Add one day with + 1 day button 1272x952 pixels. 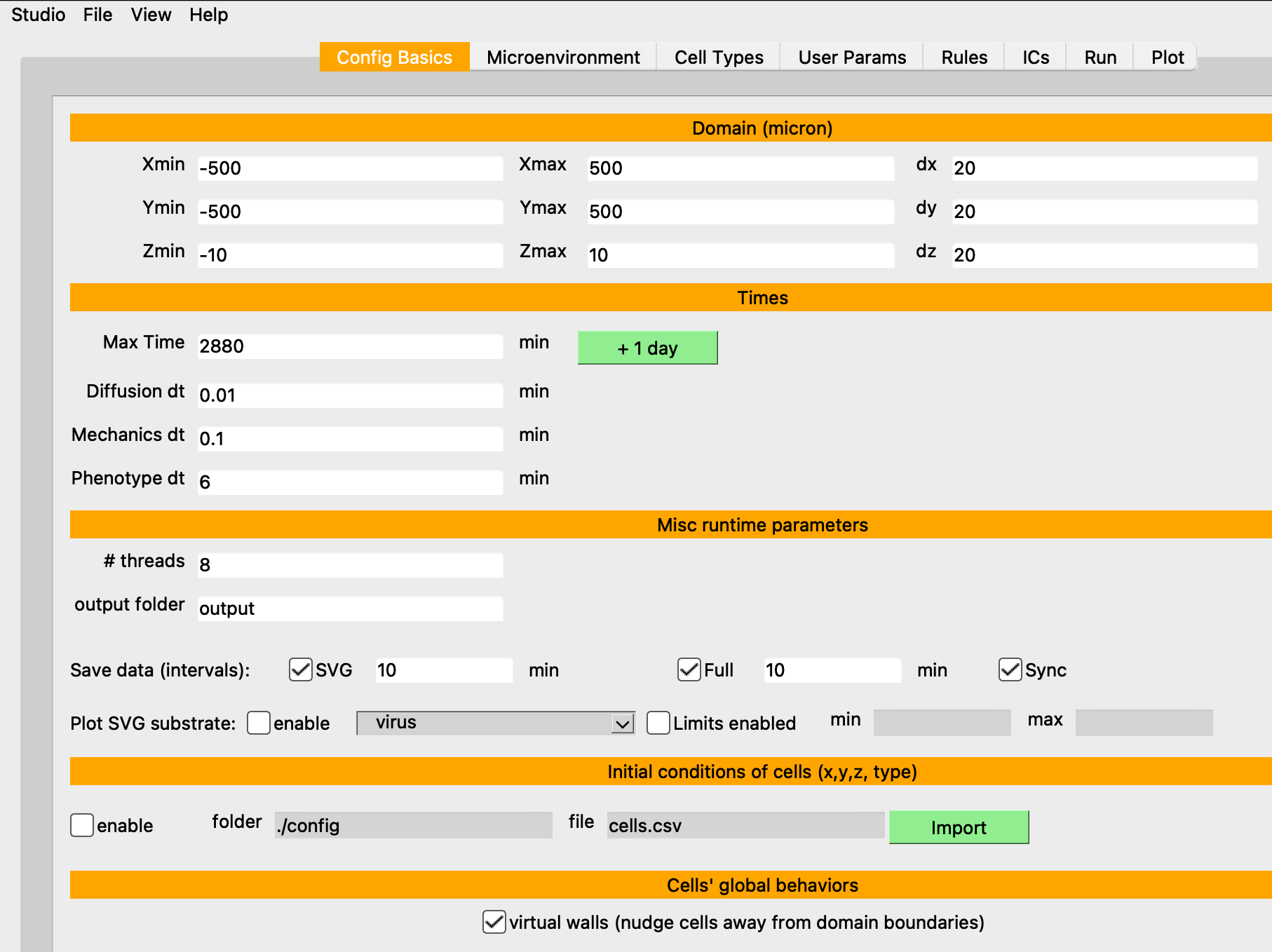(647, 348)
